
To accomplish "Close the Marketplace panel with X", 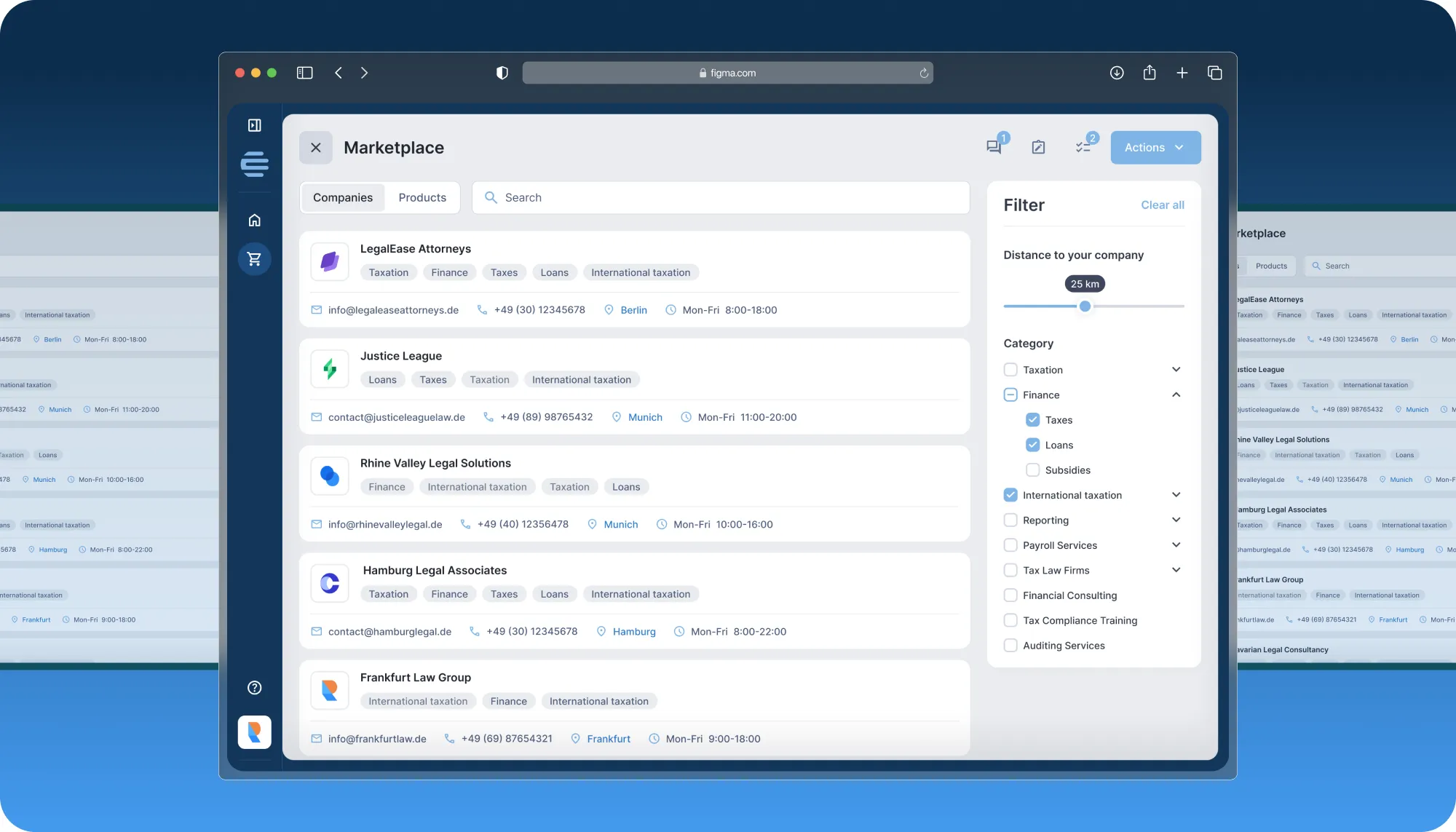I will coord(315,147).
